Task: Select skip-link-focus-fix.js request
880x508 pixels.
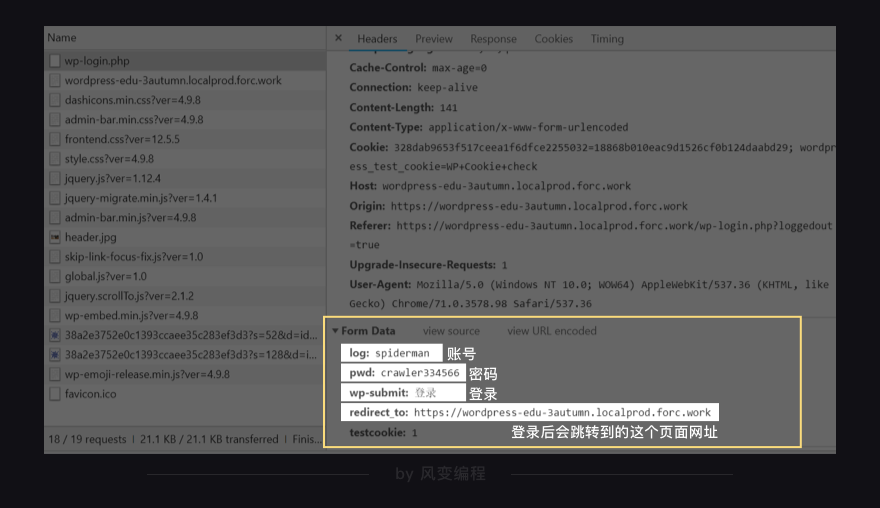Action: pyautogui.click(x=185, y=257)
